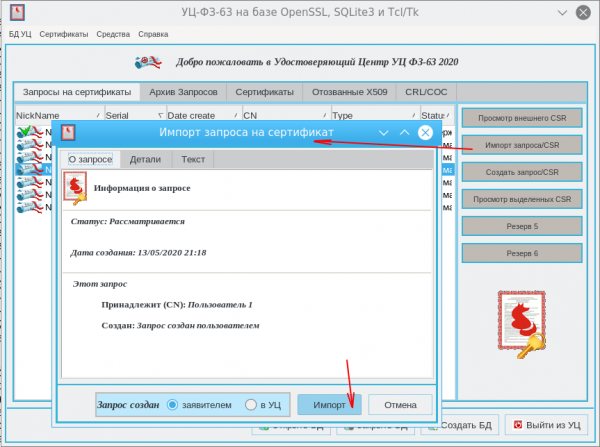Click the Создать запрос/CSR button
This screenshot has height=447, width=600.
[520, 172]
